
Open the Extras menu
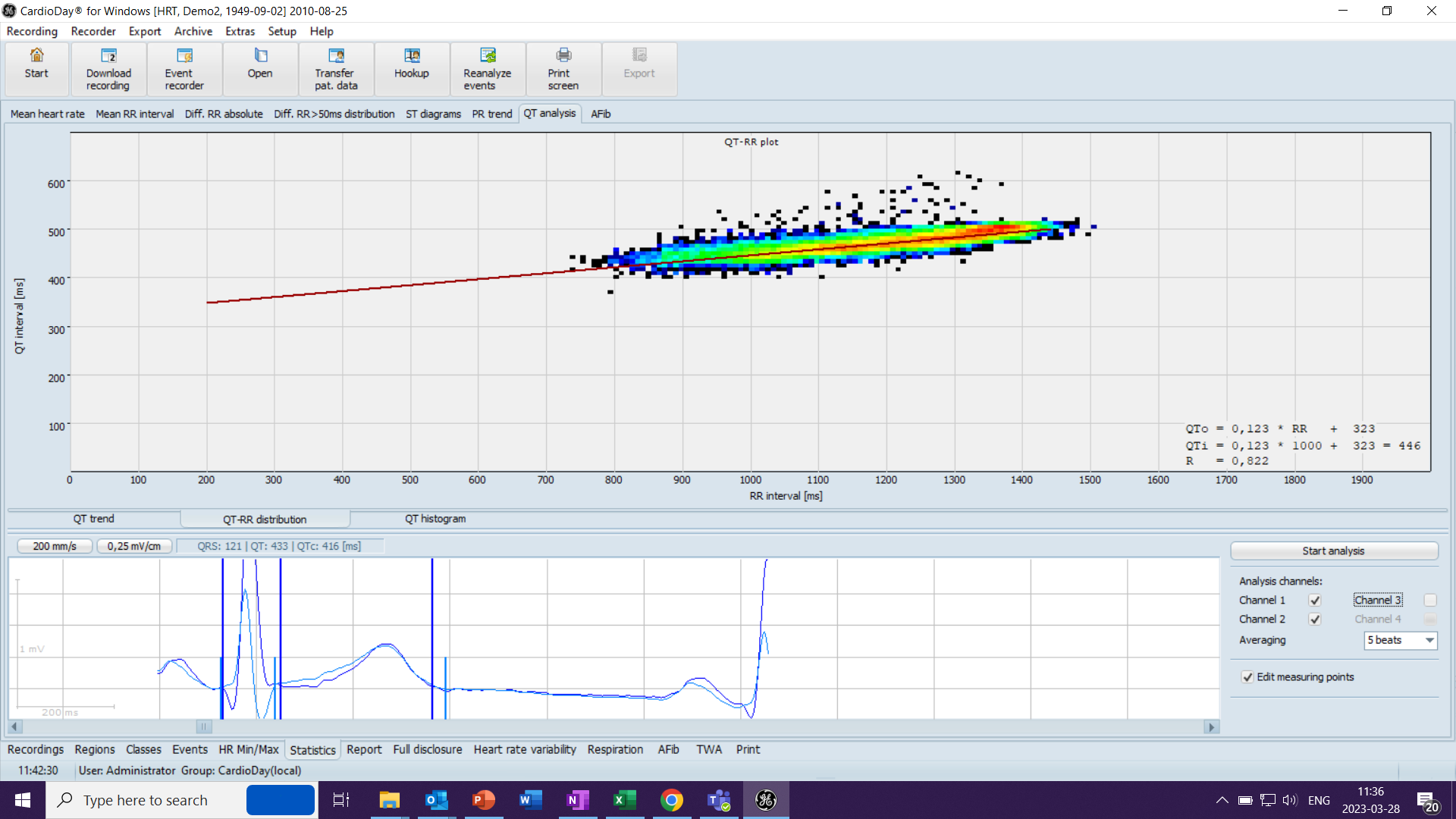click(x=240, y=31)
